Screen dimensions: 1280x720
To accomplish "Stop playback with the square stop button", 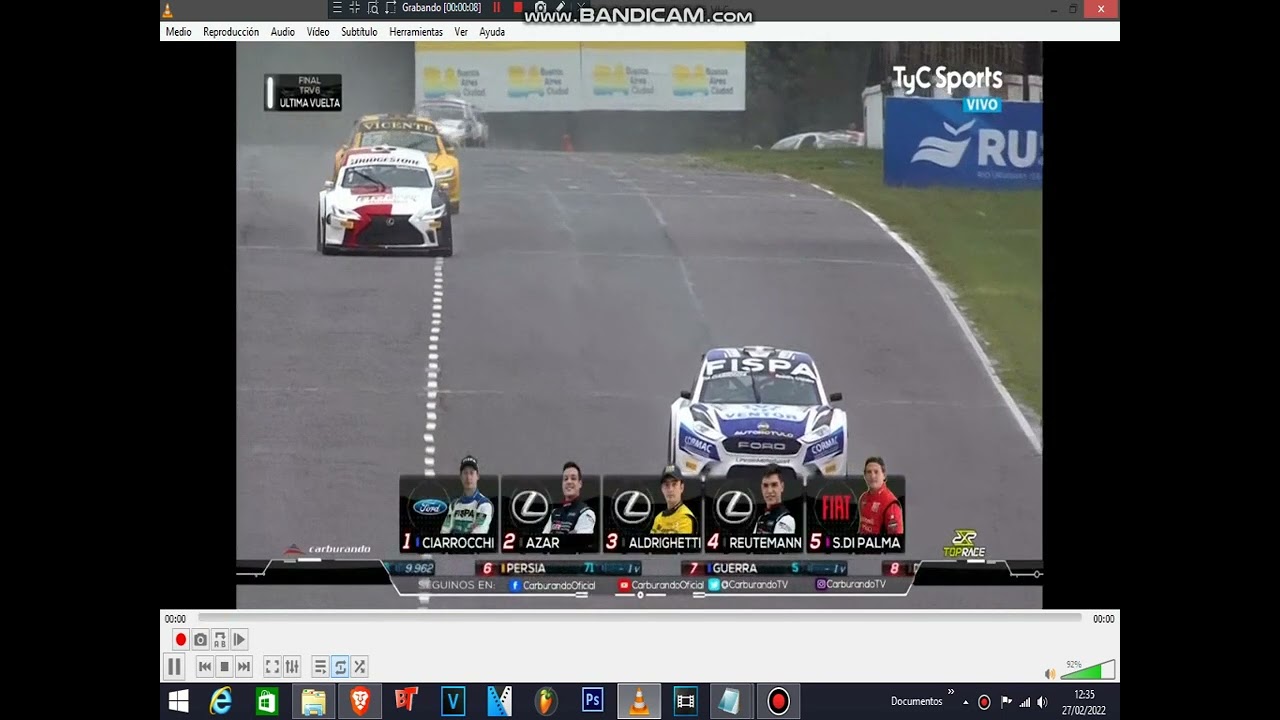I will pos(224,667).
